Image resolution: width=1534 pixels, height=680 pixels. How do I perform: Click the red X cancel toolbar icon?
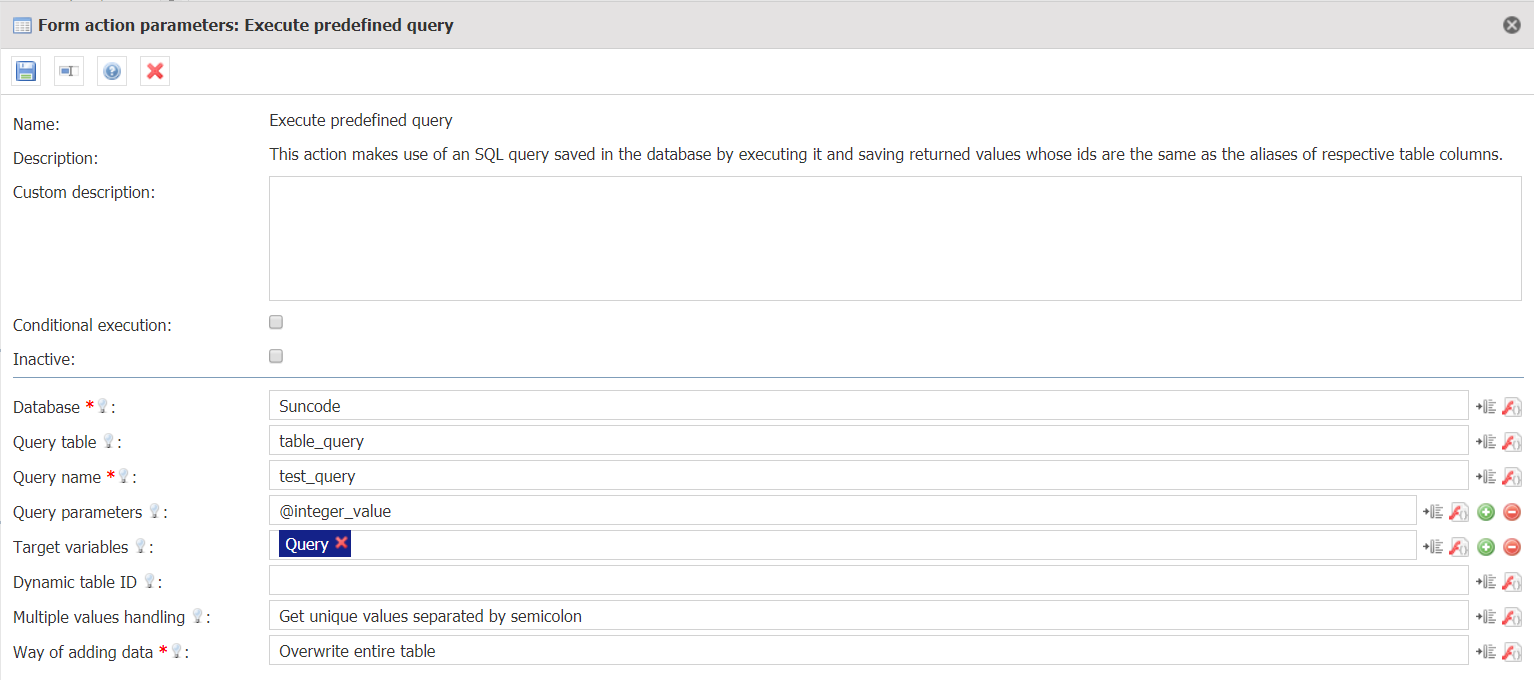click(x=155, y=71)
